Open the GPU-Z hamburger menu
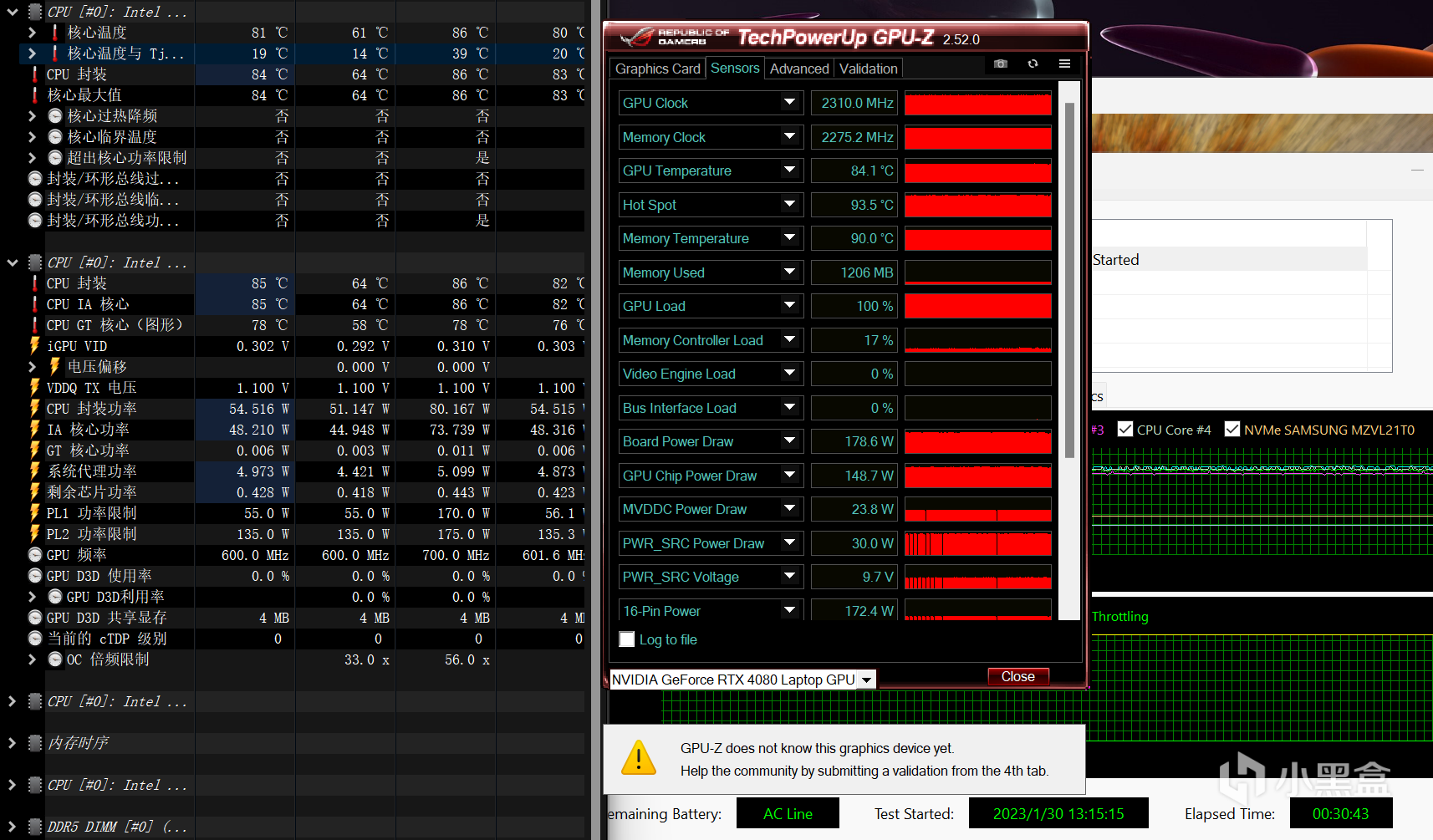 coord(1064,64)
